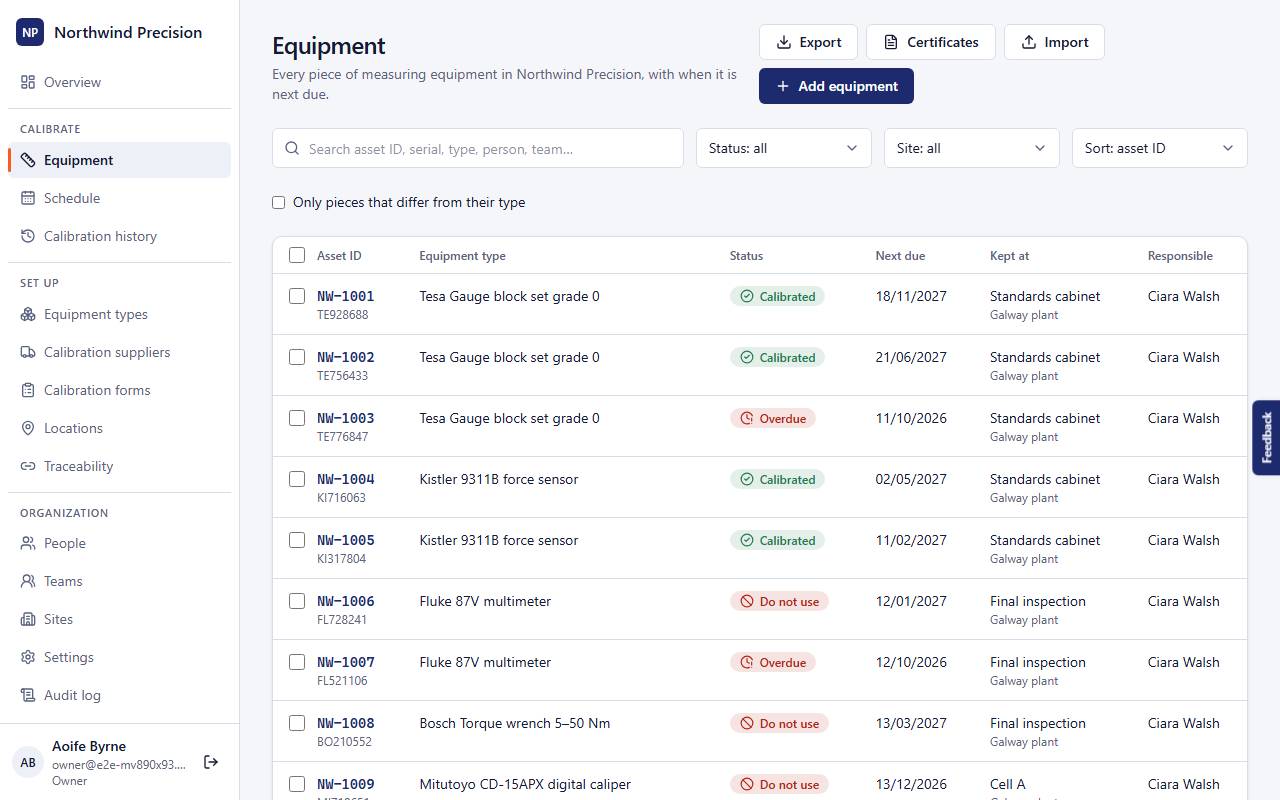Click Add equipment
This screenshot has width=1280, height=800.
[x=836, y=86]
